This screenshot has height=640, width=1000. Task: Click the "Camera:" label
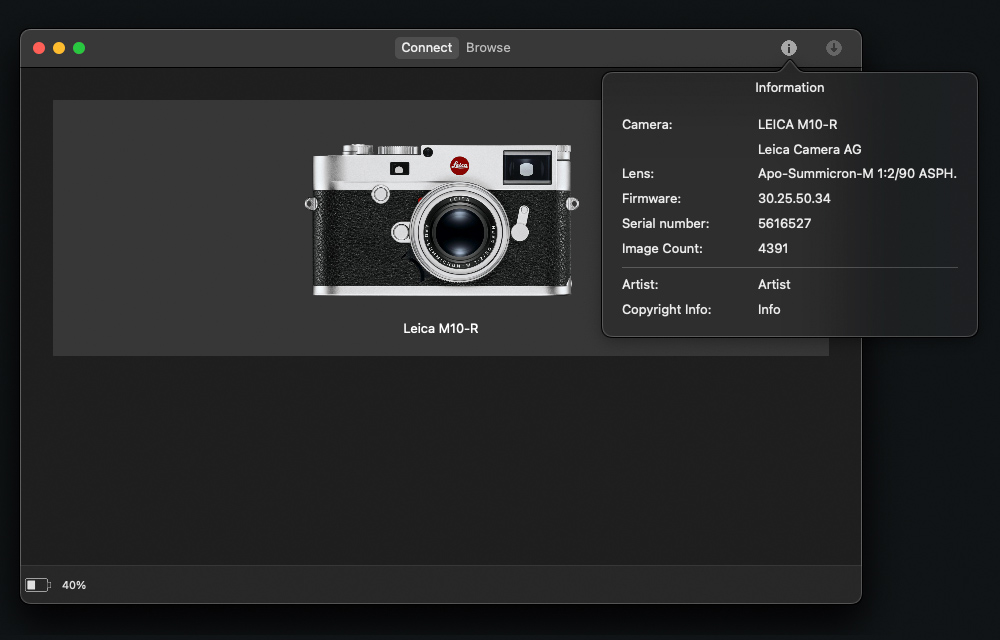pyautogui.click(x=647, y=124)
